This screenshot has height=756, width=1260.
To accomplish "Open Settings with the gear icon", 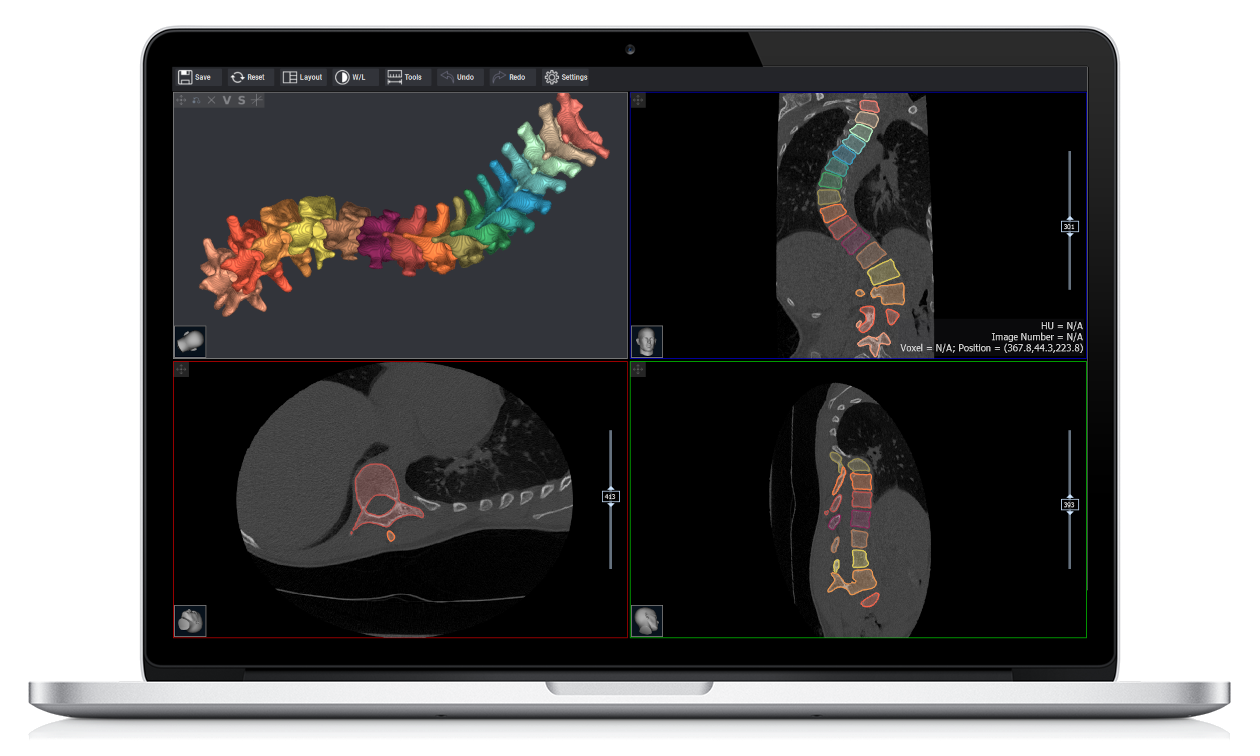I will pyautogui.click(x=566, y=77).
